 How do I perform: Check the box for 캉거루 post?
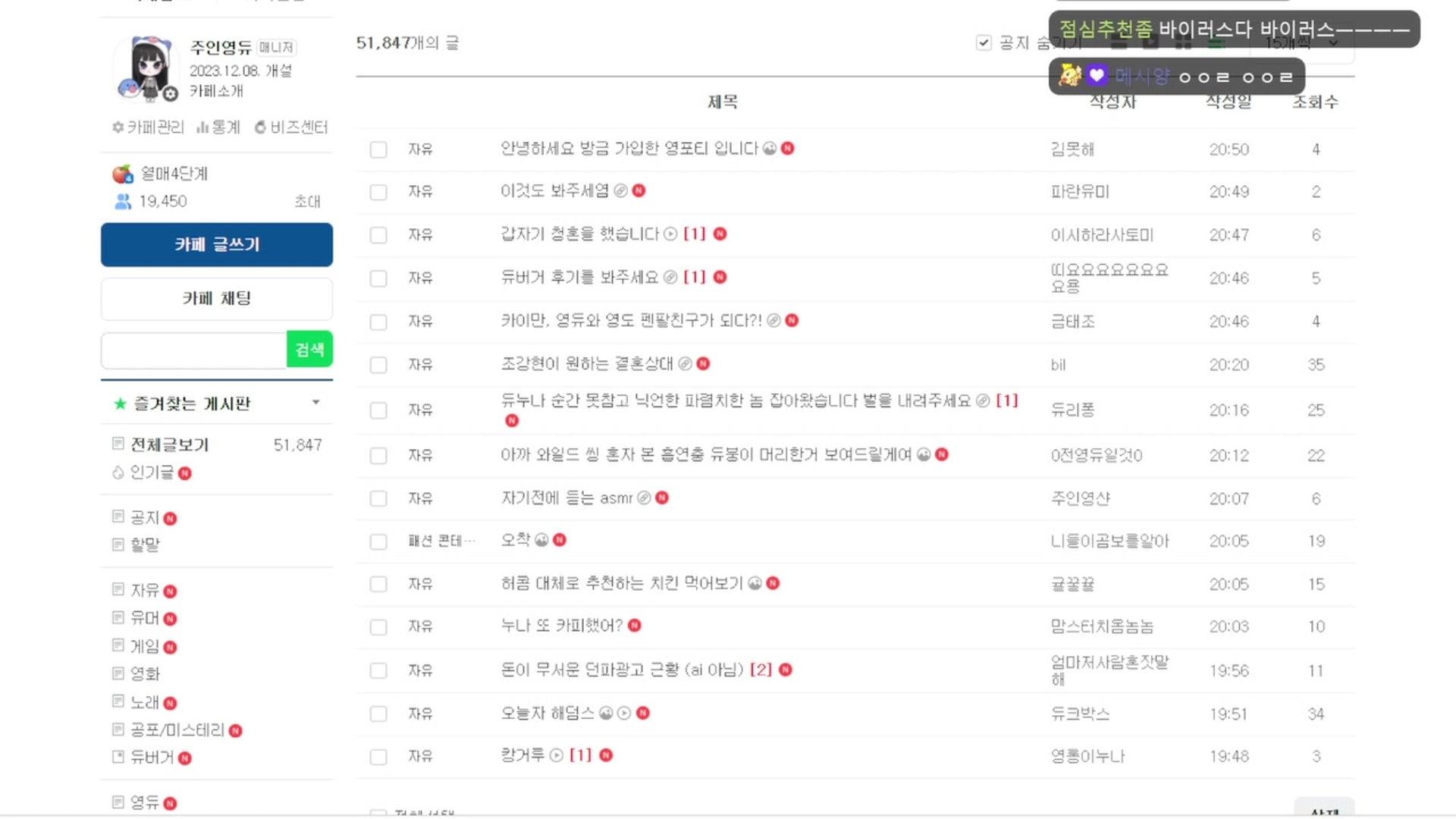point(378,757)
